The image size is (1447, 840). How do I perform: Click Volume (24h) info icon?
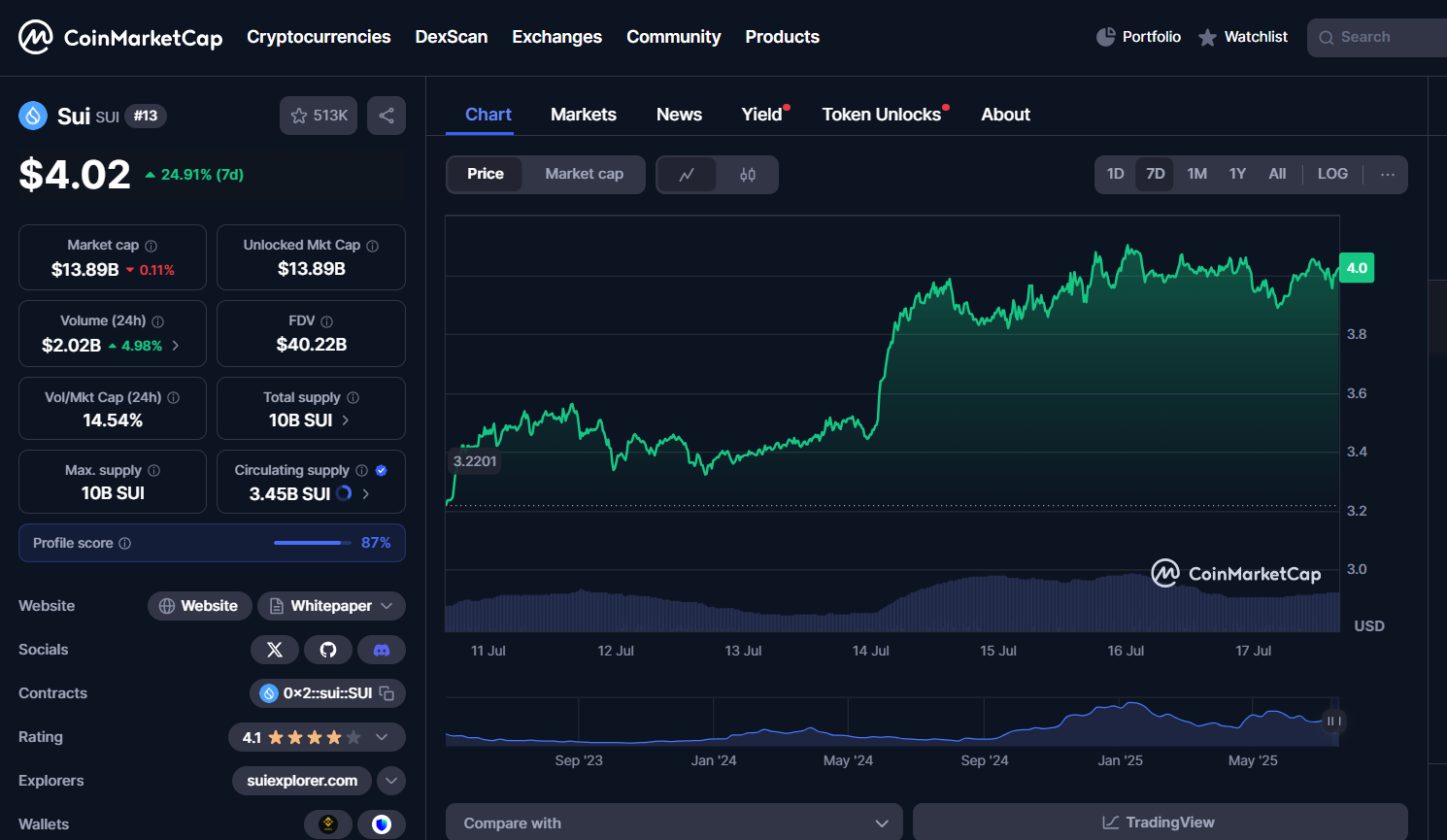157,321
